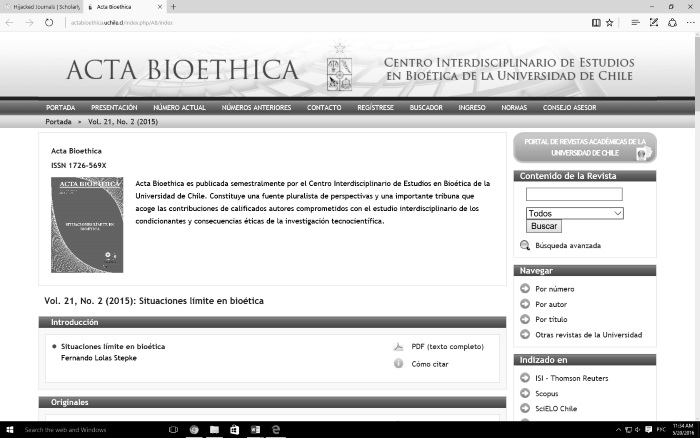Click arrow icon next to Por título
This screenshot has height=438, width=700.
point(525,319)
